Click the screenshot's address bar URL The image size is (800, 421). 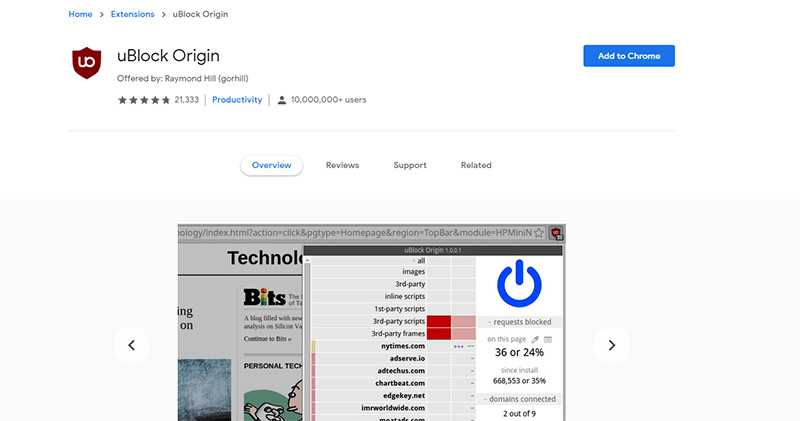355,233
